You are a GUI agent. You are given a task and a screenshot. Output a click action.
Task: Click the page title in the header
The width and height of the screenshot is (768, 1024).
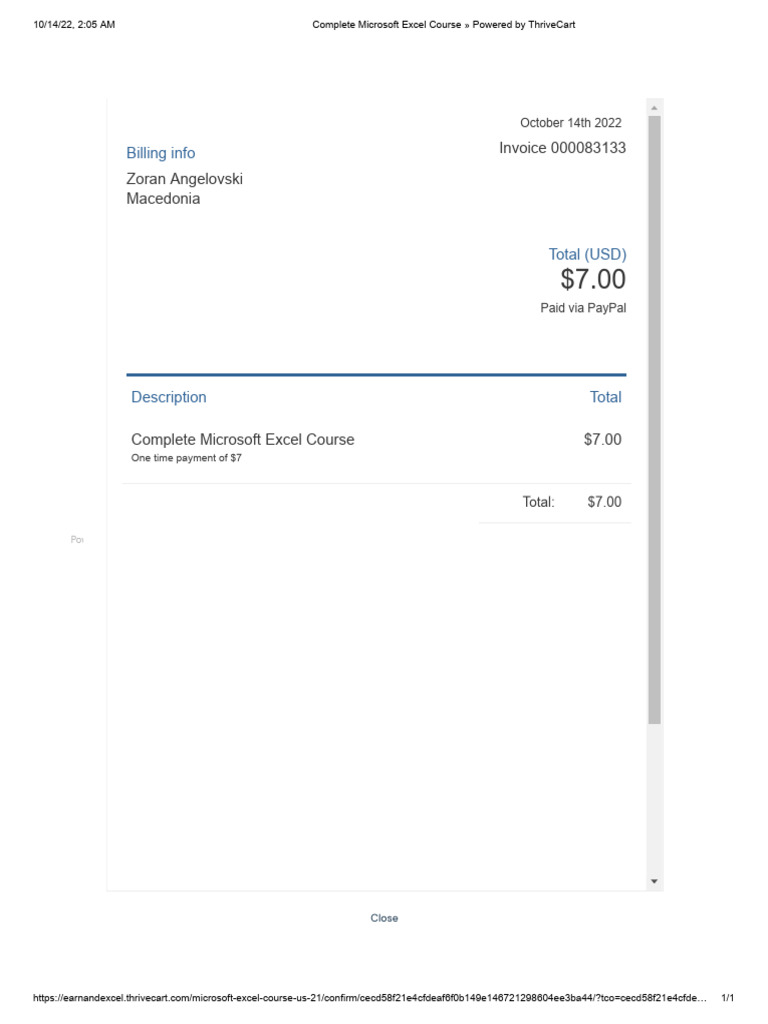[x=443, y=25]
